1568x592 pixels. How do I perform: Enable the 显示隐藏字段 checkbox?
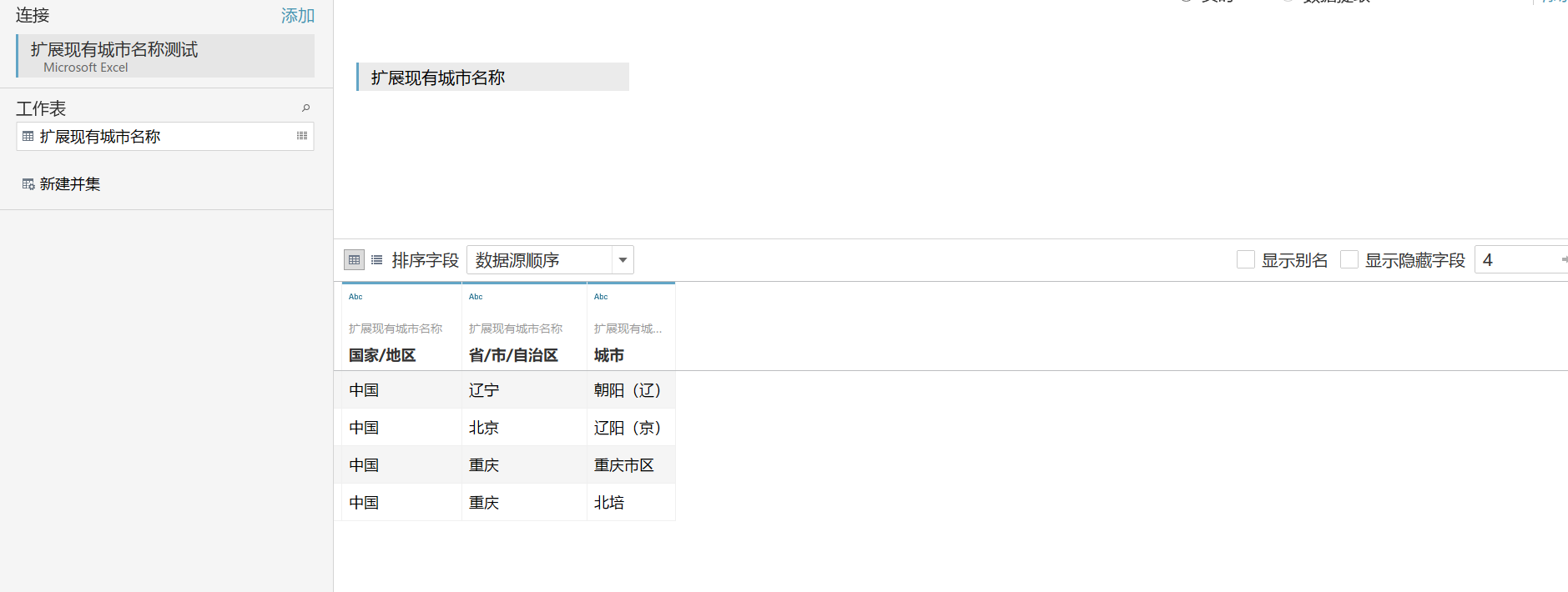click(1349, 259)
